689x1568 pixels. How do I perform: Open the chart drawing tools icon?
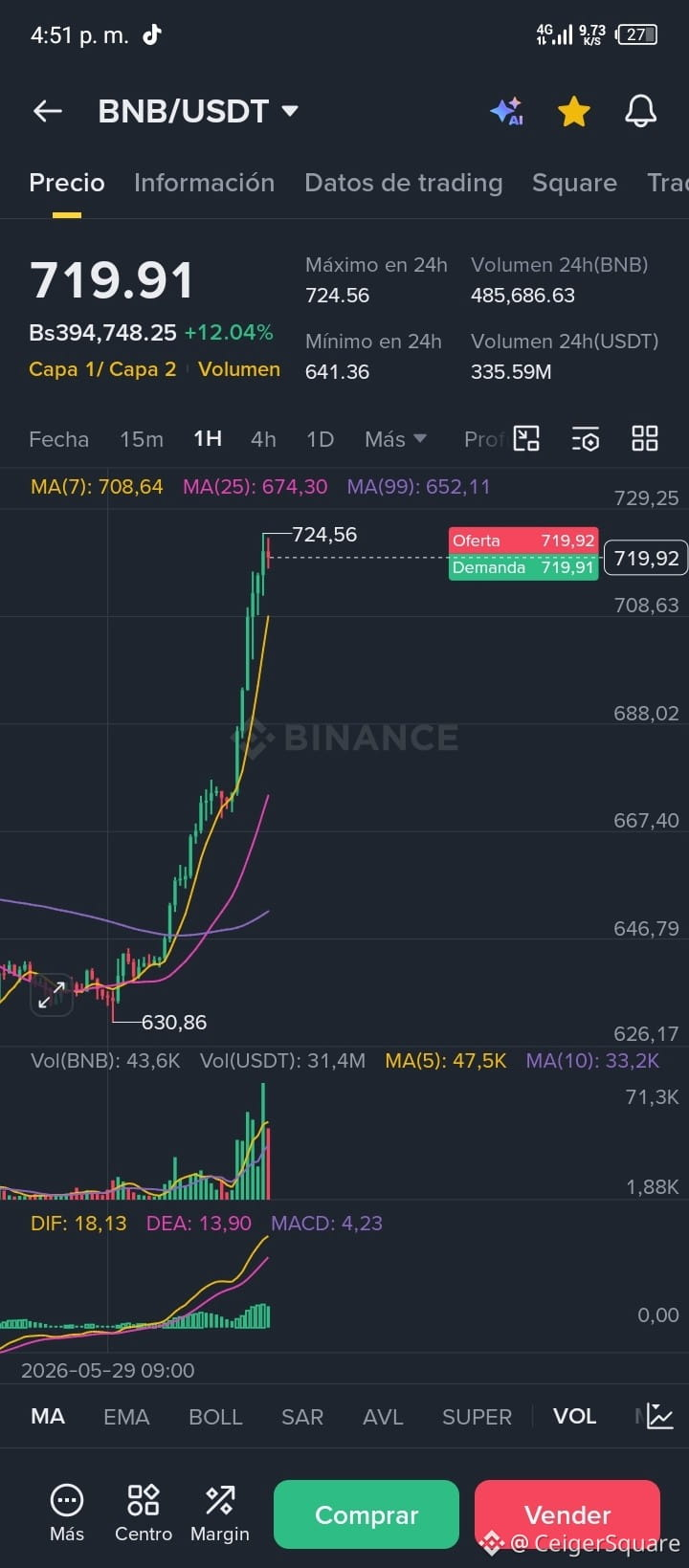[526, 438]
